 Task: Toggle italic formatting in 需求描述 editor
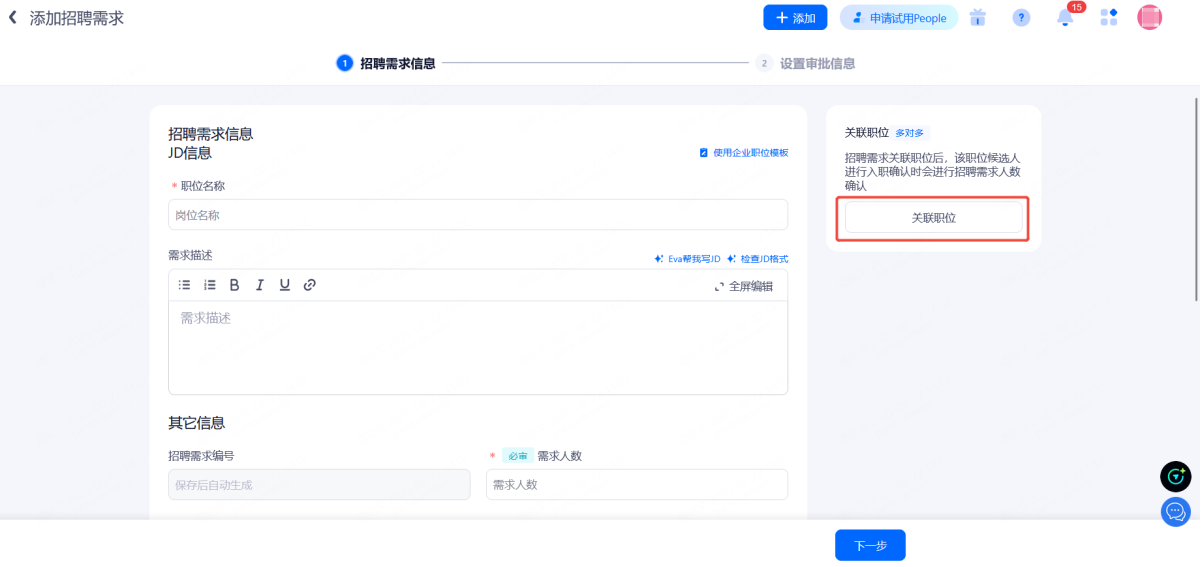[260, 285]
